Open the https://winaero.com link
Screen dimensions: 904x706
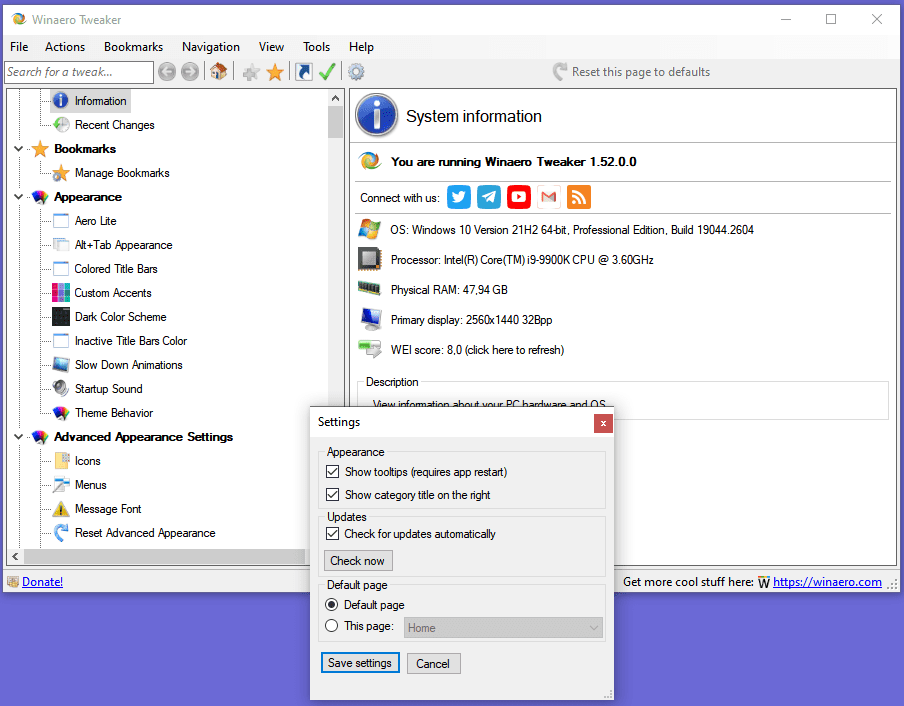tap(827, 582)
